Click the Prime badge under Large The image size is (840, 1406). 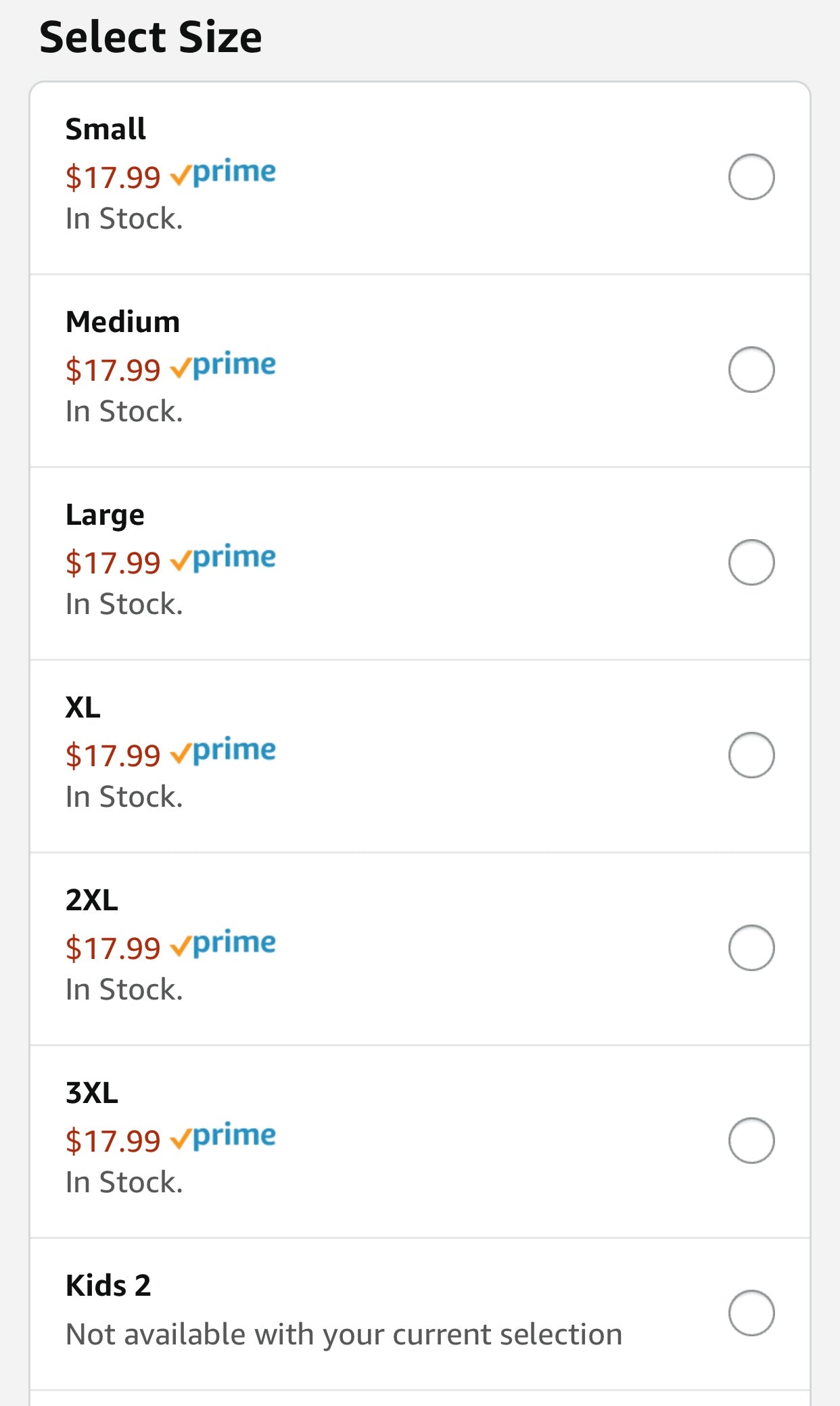point(223,560)
